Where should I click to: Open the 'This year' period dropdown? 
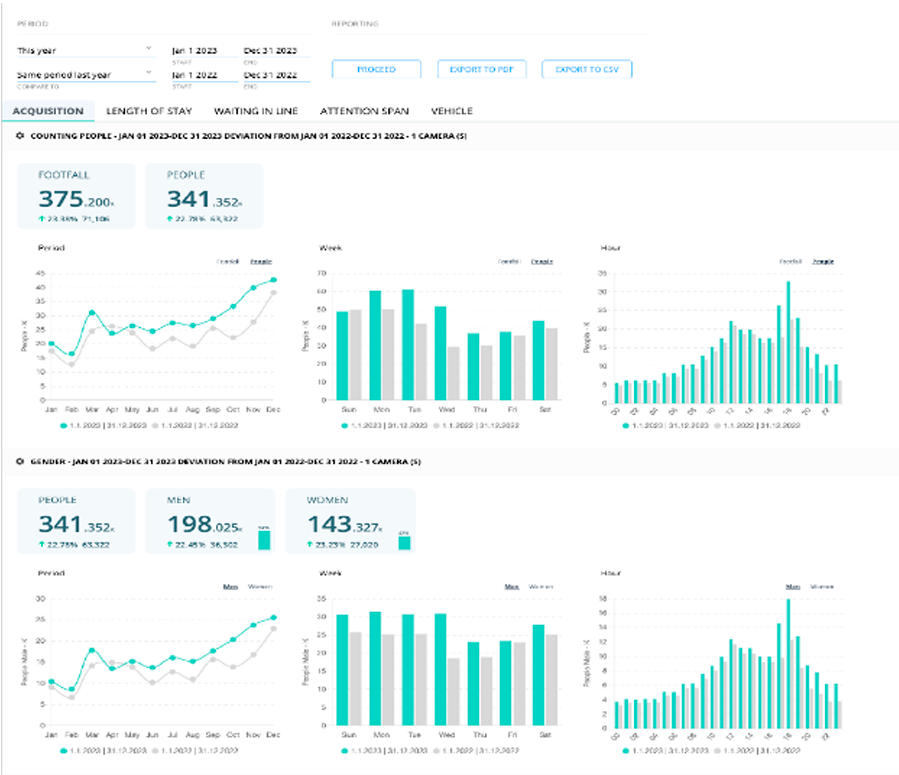coord(86,50)
